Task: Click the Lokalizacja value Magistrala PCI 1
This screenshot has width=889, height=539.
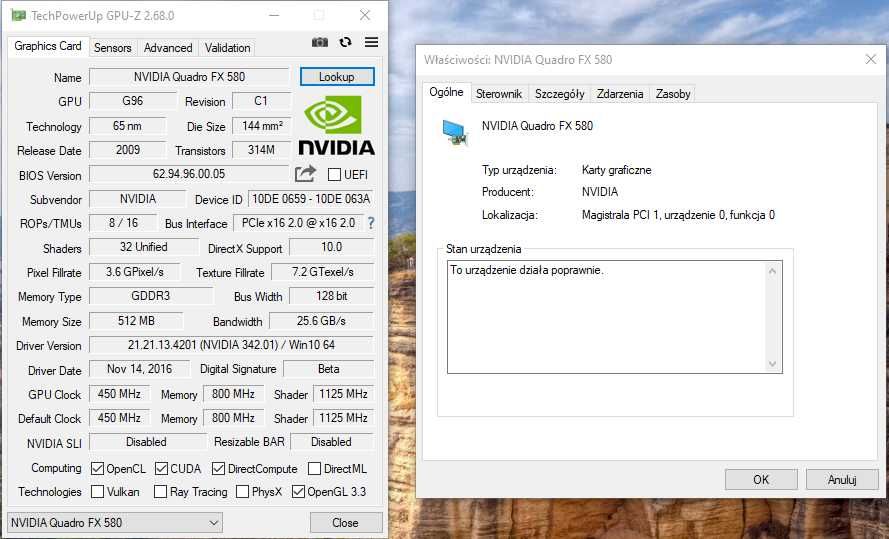Action: [x=678, y=215]
